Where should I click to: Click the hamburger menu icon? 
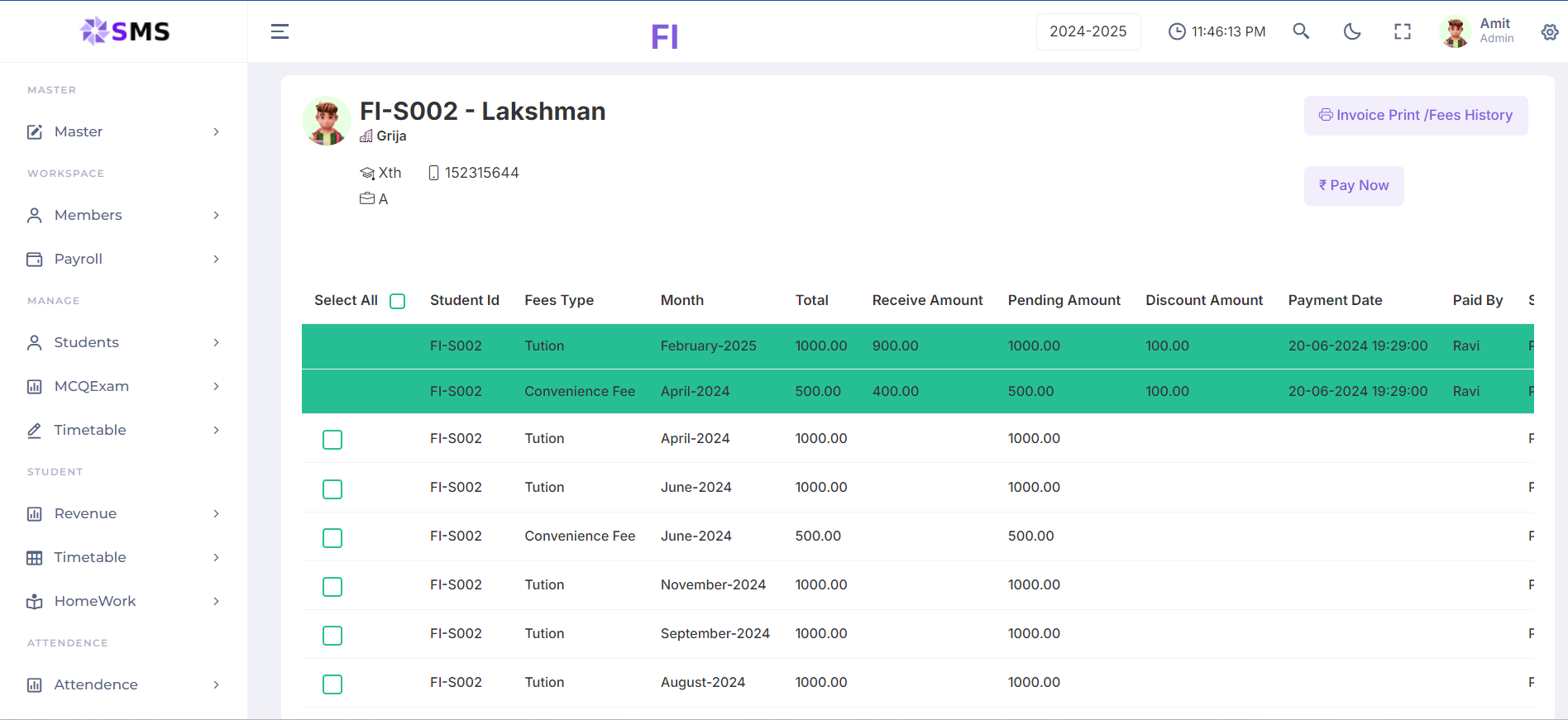(x=280, y=31)
